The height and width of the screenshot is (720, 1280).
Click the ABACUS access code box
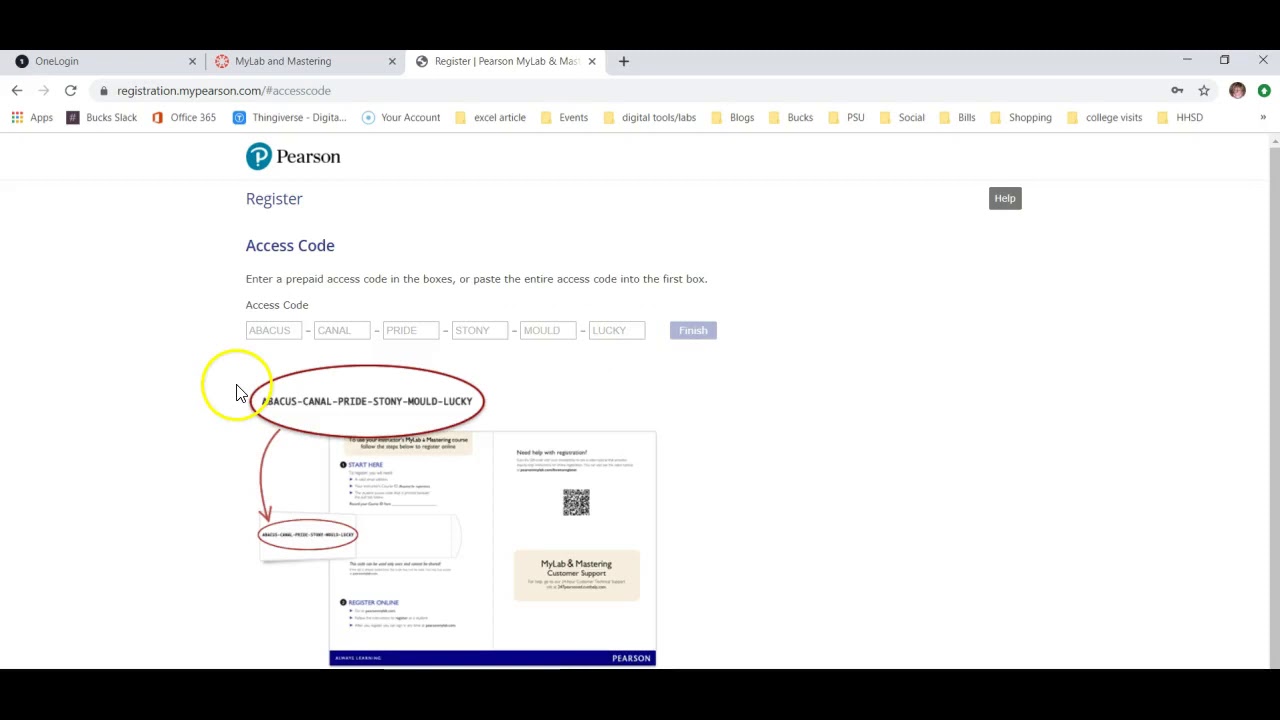(274, 331)
